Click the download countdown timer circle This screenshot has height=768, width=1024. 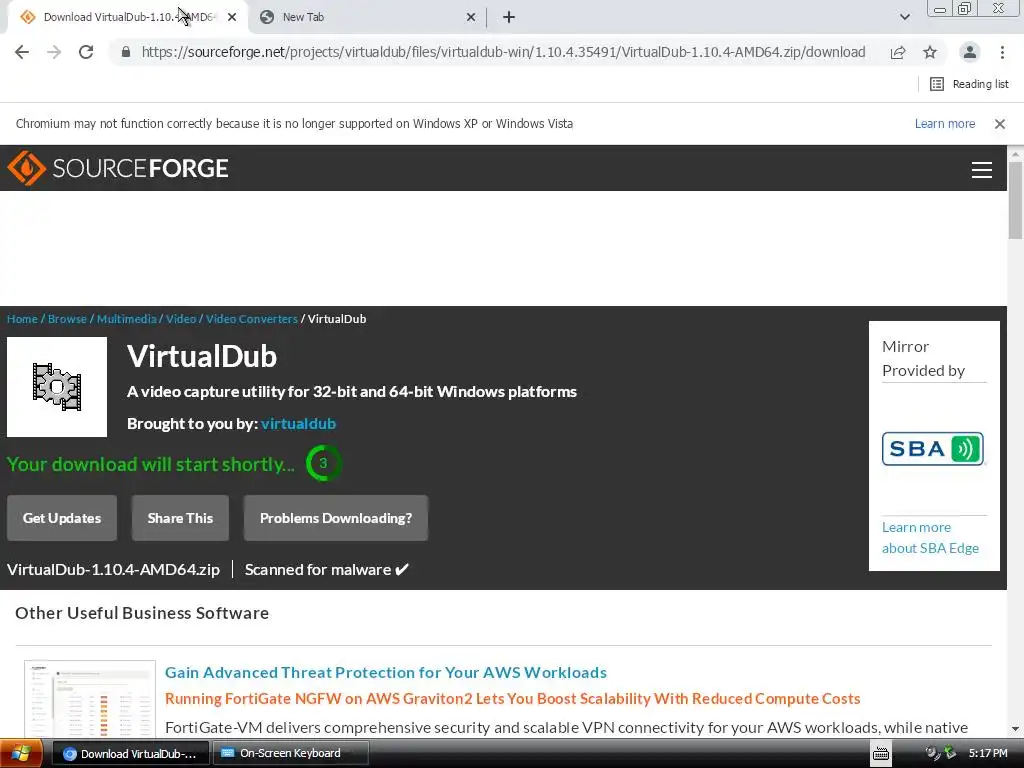click(x=323, y=464)
